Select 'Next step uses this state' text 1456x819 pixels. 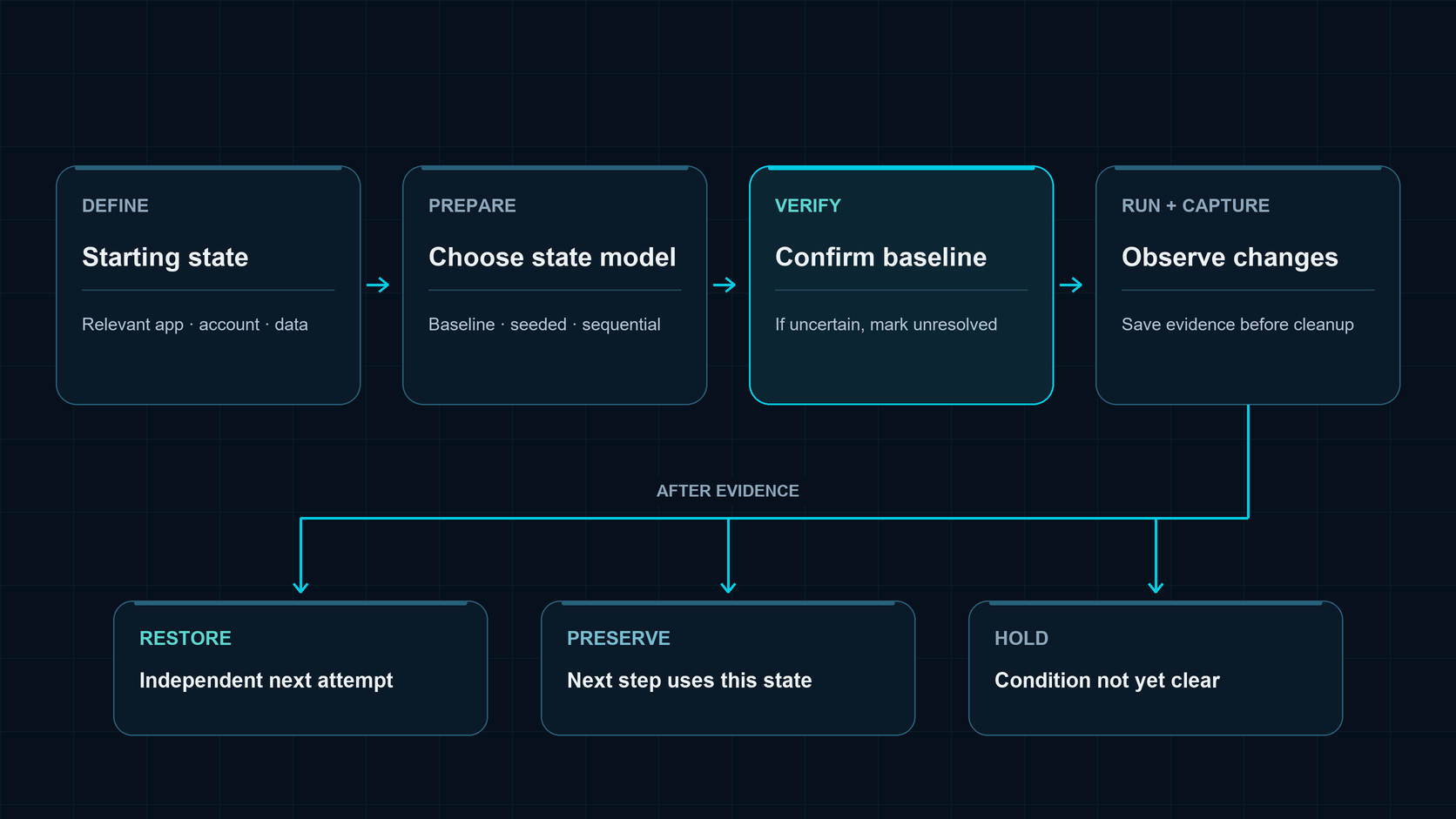(x=689, y=680)
